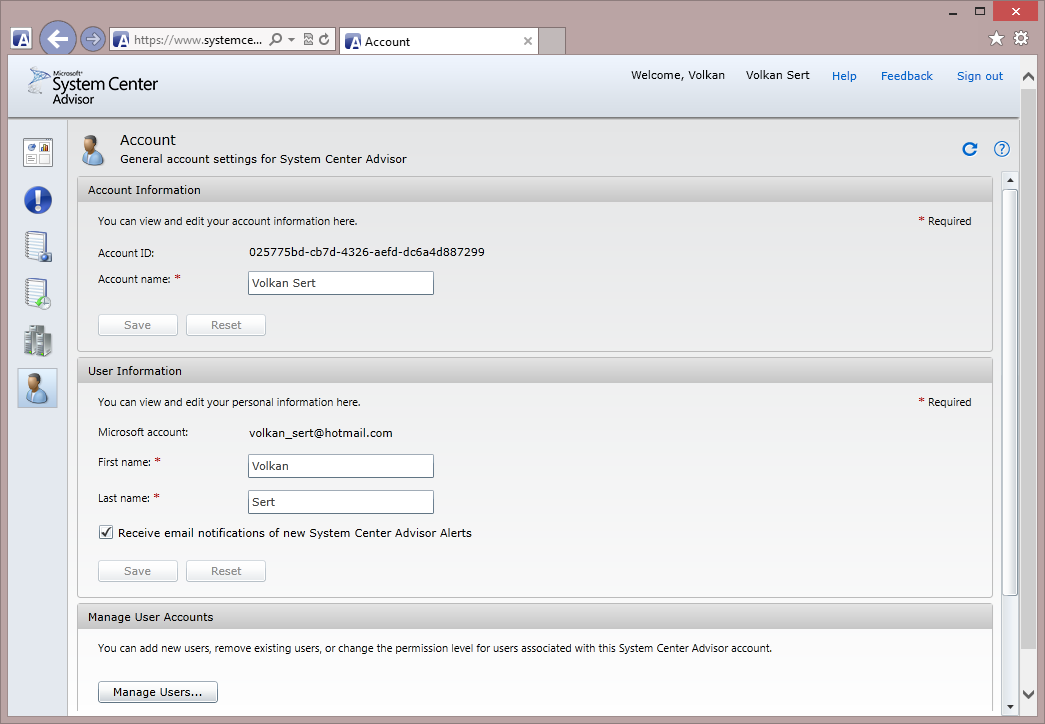Click the settings panel scroll down arrow
This screenshot has height=724, width=1045.
[1010, 707]
